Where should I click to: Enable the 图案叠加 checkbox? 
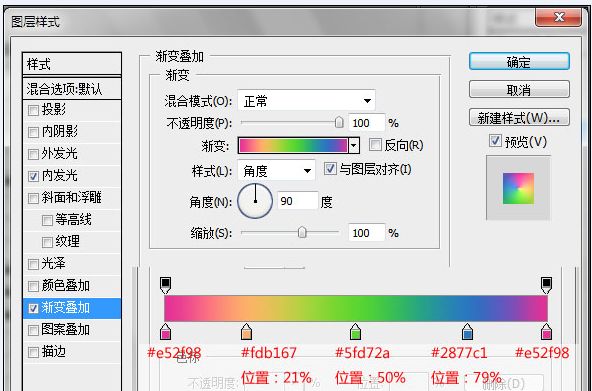tap(33, 330)
